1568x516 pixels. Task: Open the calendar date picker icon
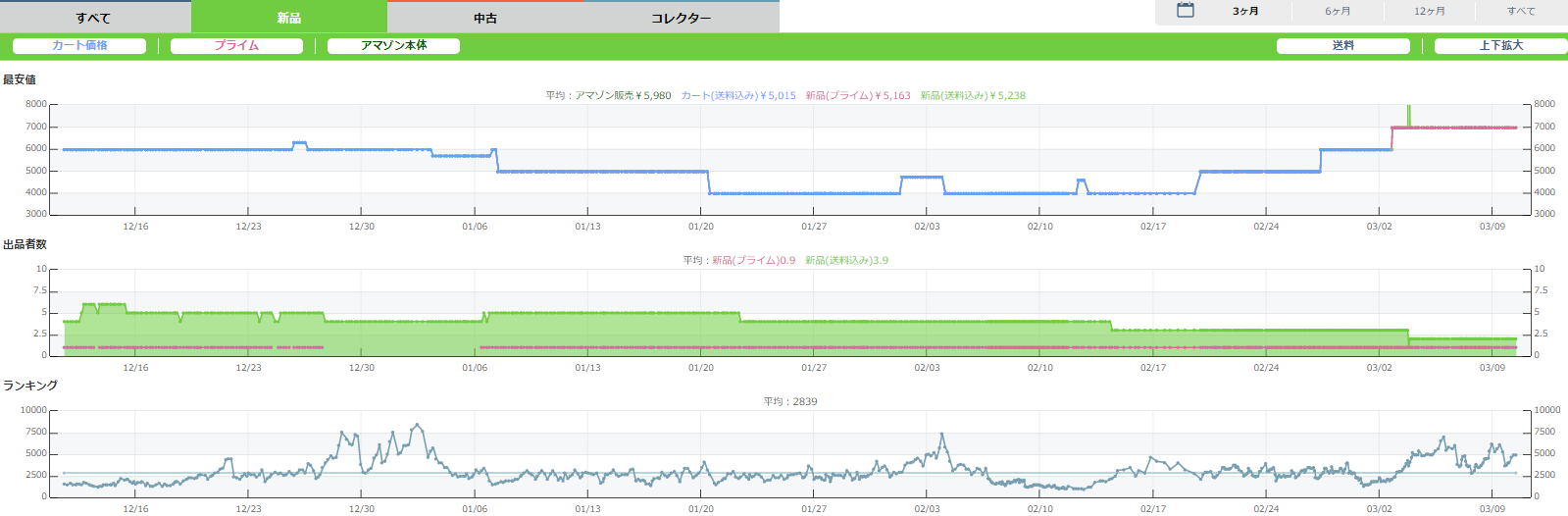pos(1185,11)
